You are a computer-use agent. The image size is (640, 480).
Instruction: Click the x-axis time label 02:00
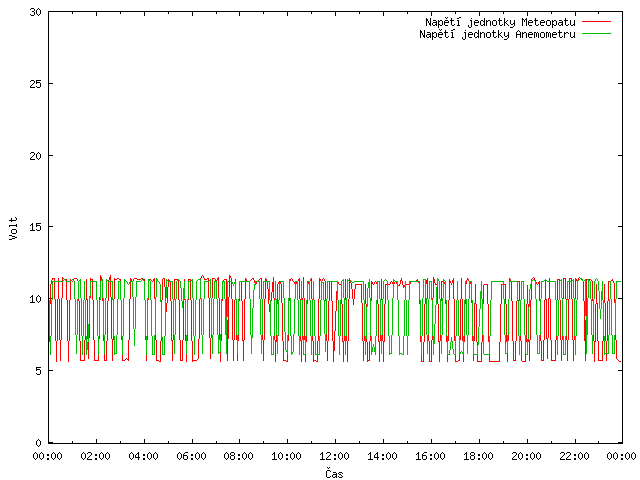(96, 456)
